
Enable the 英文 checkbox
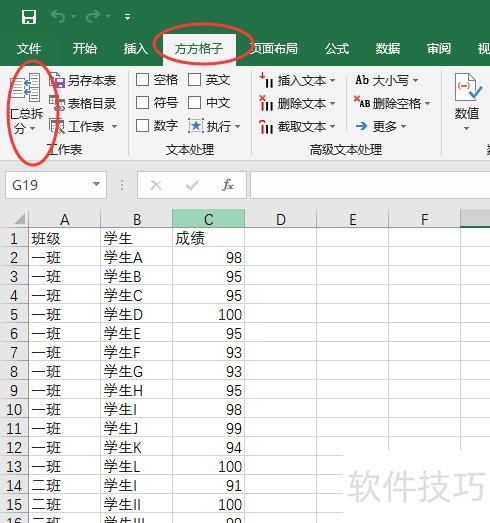(x=194, y=80)
